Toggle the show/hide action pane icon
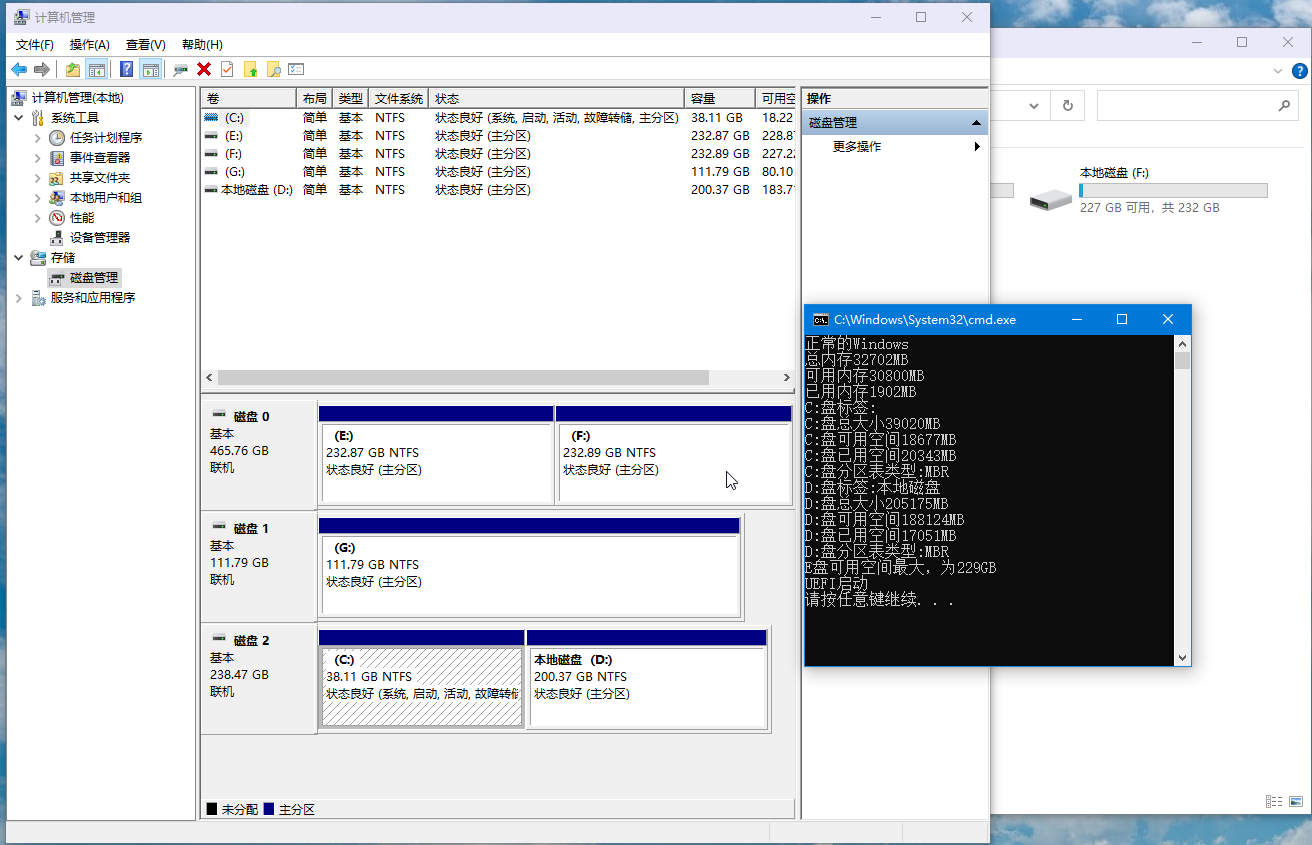 (x=151, y=69)
